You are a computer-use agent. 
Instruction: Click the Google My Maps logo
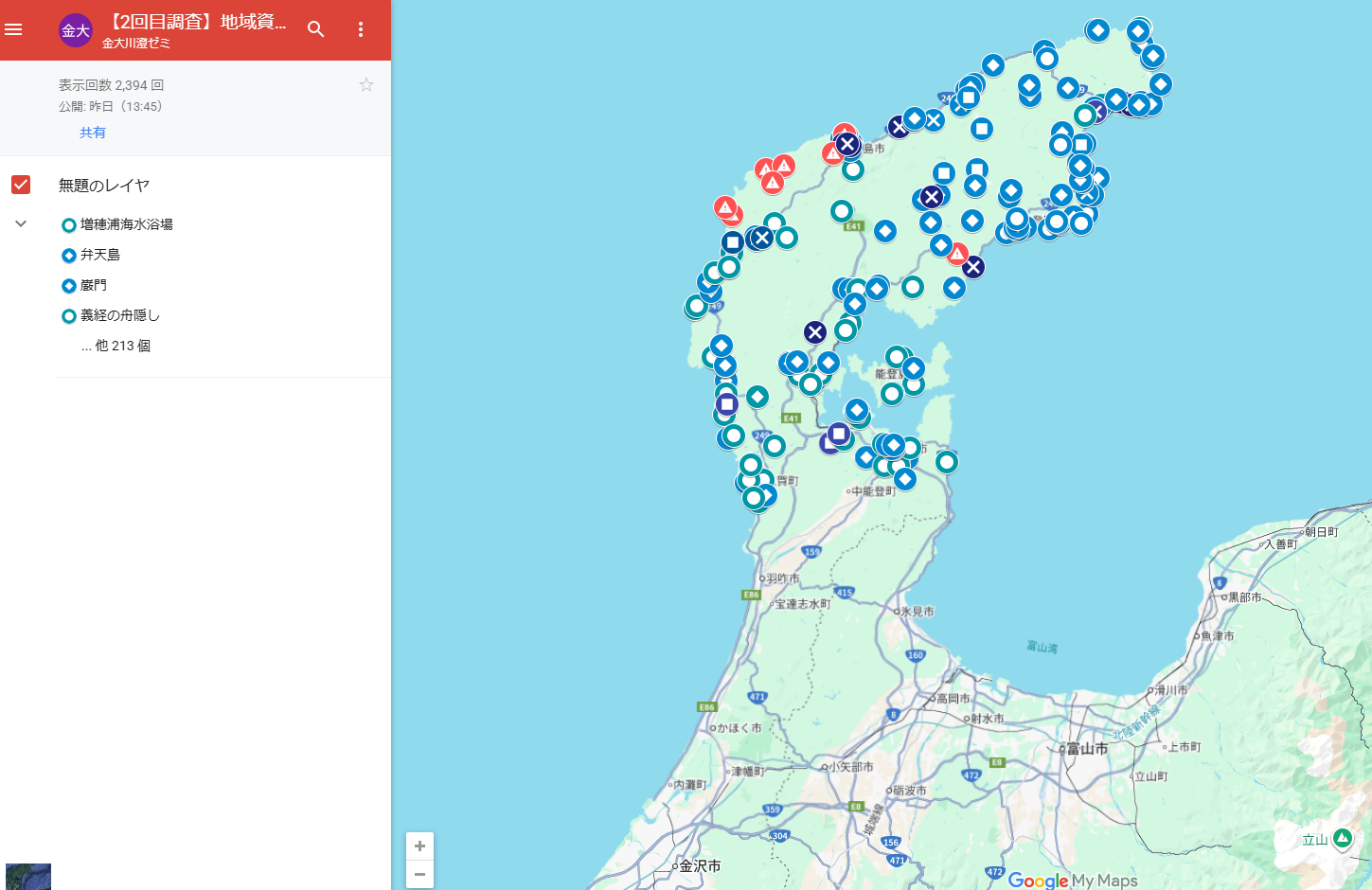[1072, 881]
